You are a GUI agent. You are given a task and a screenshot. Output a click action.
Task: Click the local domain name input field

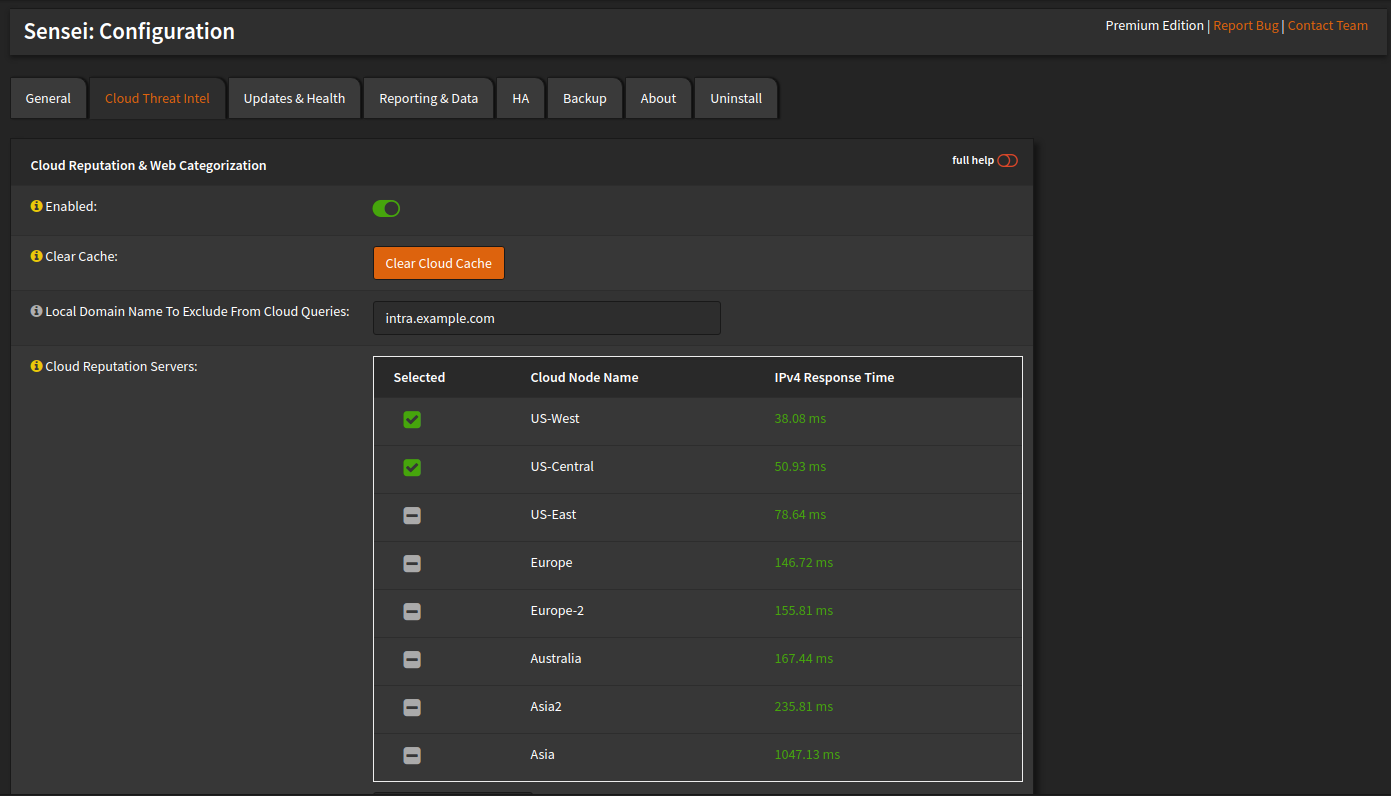tap(546, 319)
